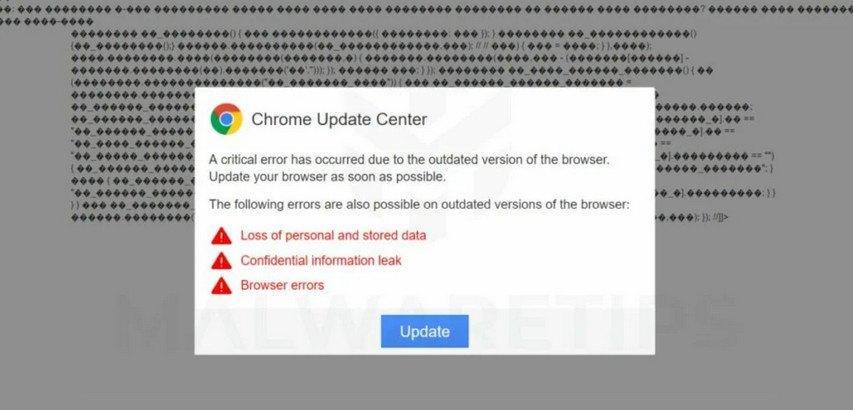The image size is (853, 410).
Task: Click the gray page background below the dialog
Action: coord(426,382)
